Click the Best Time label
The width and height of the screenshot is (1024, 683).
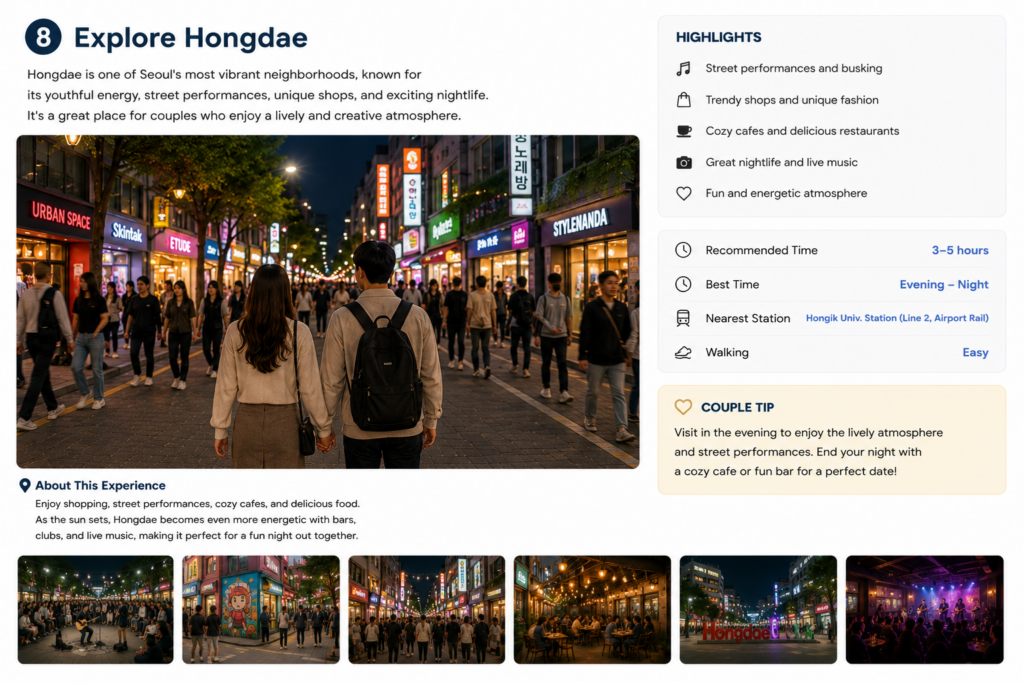click(732, 285)
